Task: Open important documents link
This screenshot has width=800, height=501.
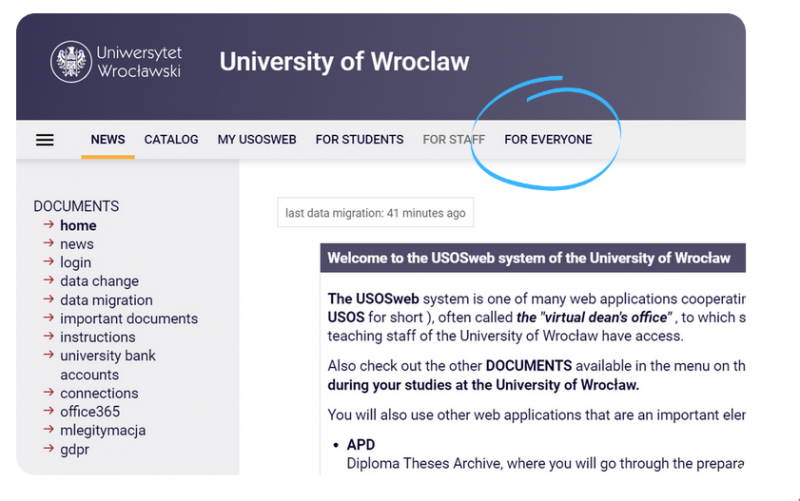Action: point(129,319)
